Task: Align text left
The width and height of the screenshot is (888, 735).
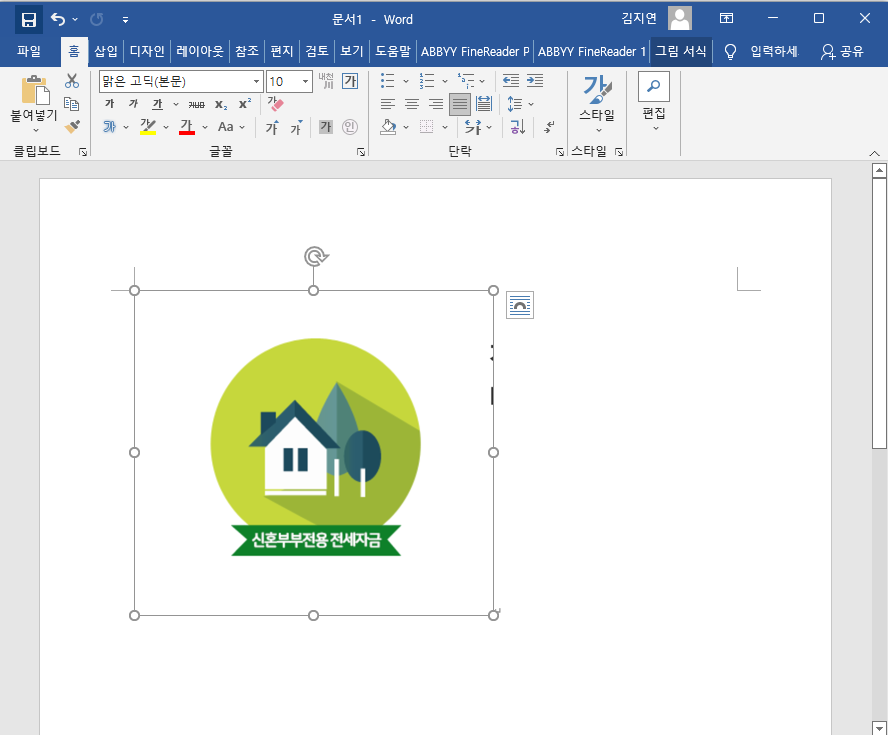Action: [x=388, y=104]
